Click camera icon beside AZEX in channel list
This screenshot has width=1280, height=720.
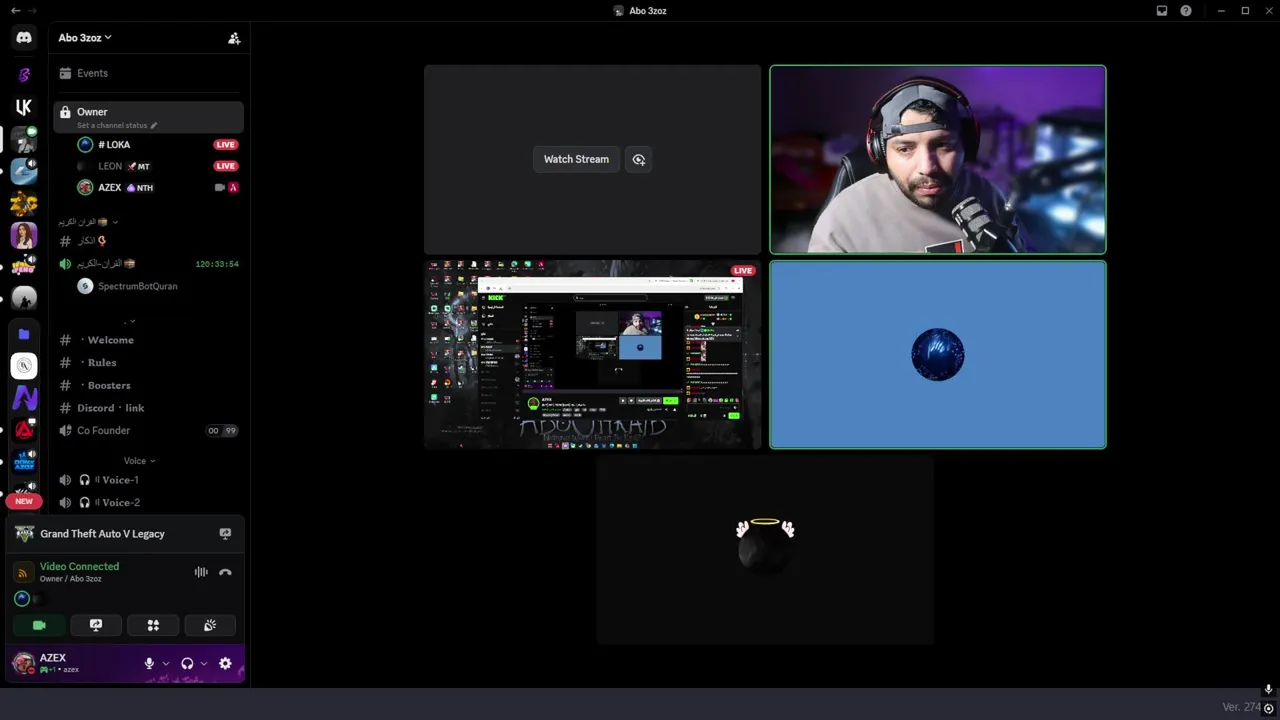[219, 187]
